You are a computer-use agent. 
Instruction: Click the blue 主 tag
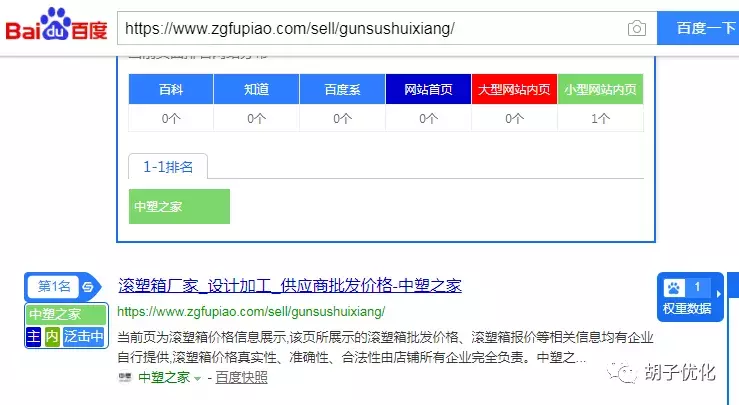pyautogui.click(x=33, y=337)
